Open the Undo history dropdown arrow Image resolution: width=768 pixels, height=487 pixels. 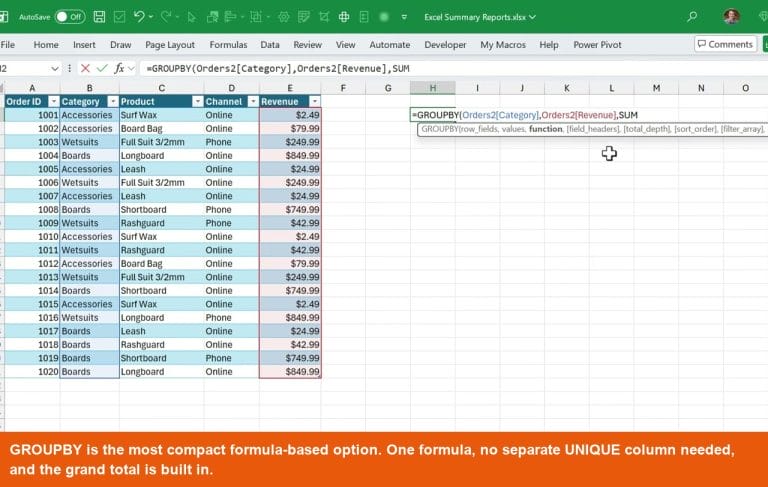[x=151, y=17]
